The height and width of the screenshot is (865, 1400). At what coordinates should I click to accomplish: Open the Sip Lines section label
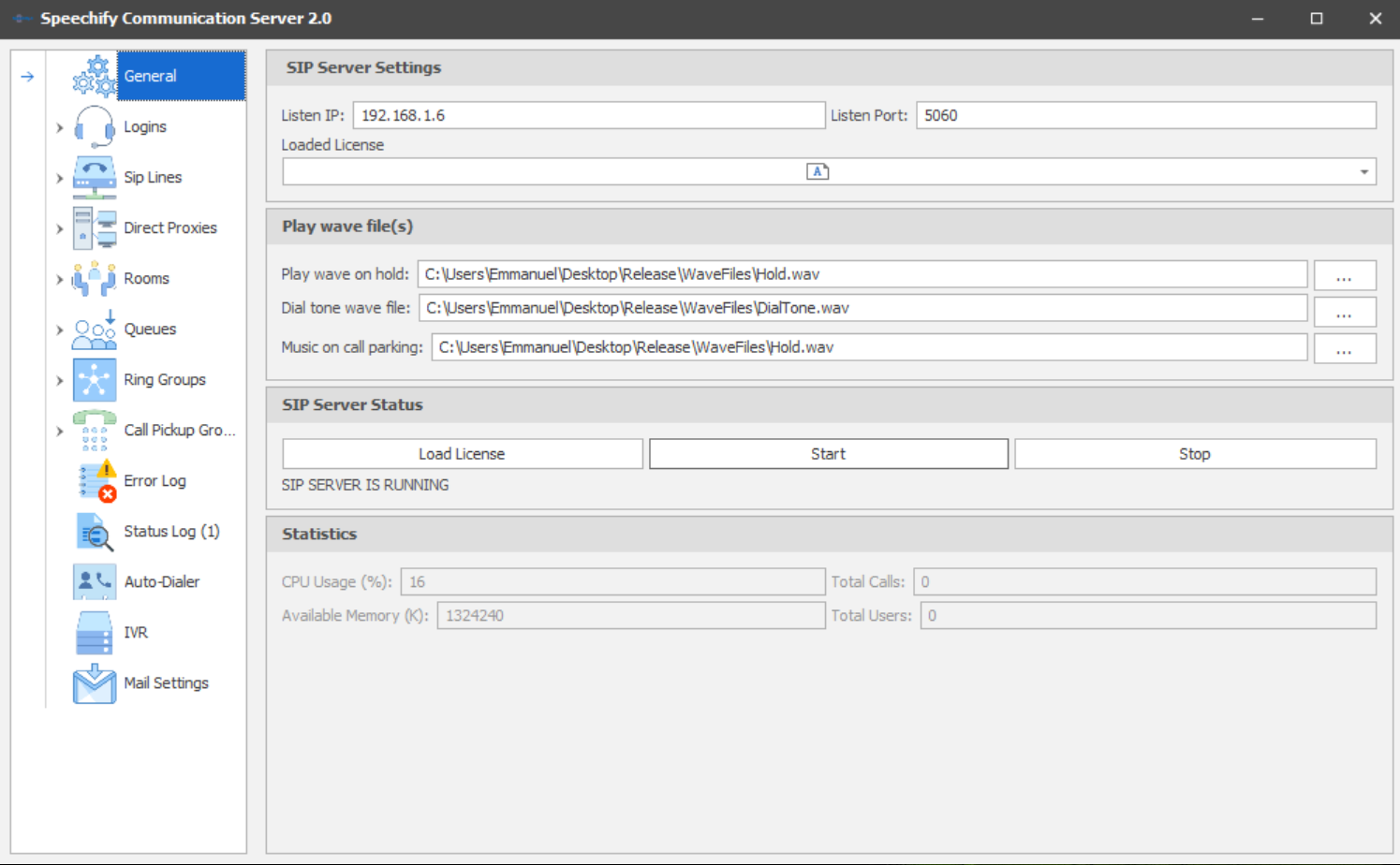[x=153, y=177]
